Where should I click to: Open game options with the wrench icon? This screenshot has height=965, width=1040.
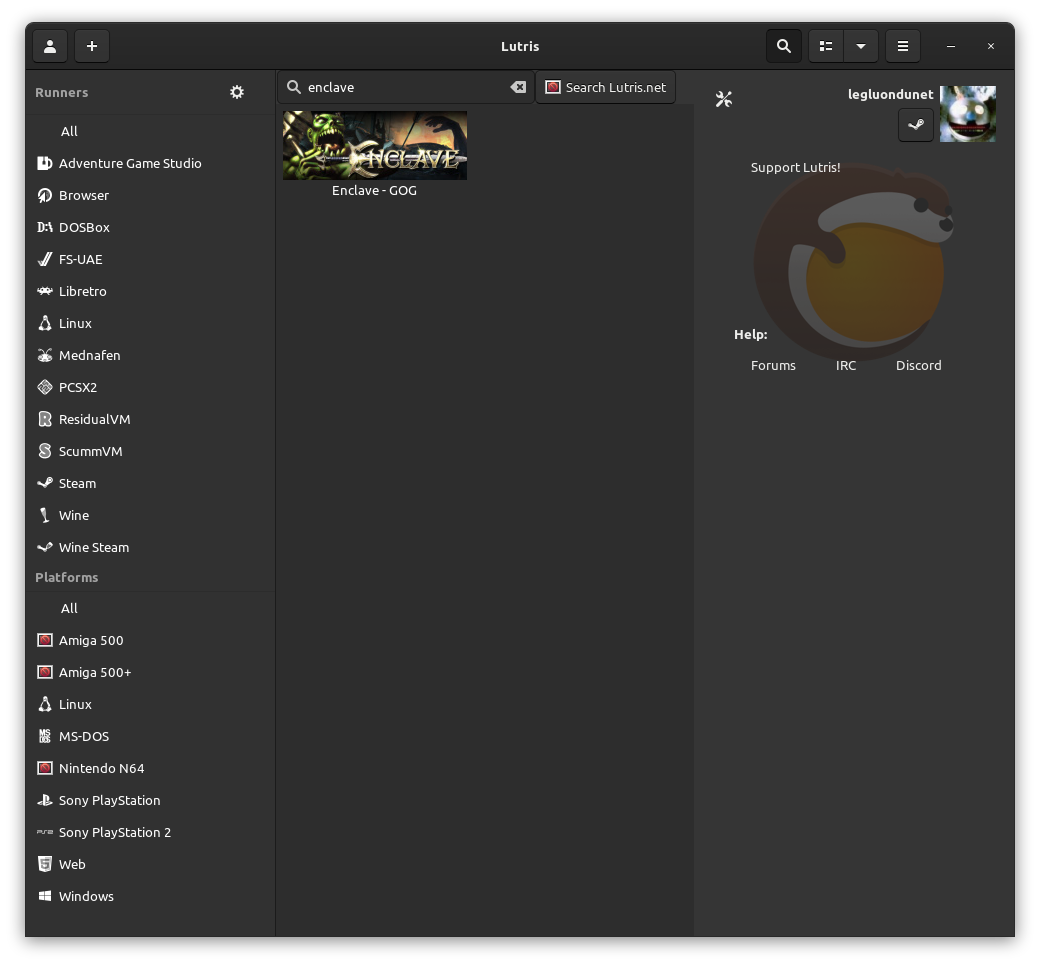point(723,99)
